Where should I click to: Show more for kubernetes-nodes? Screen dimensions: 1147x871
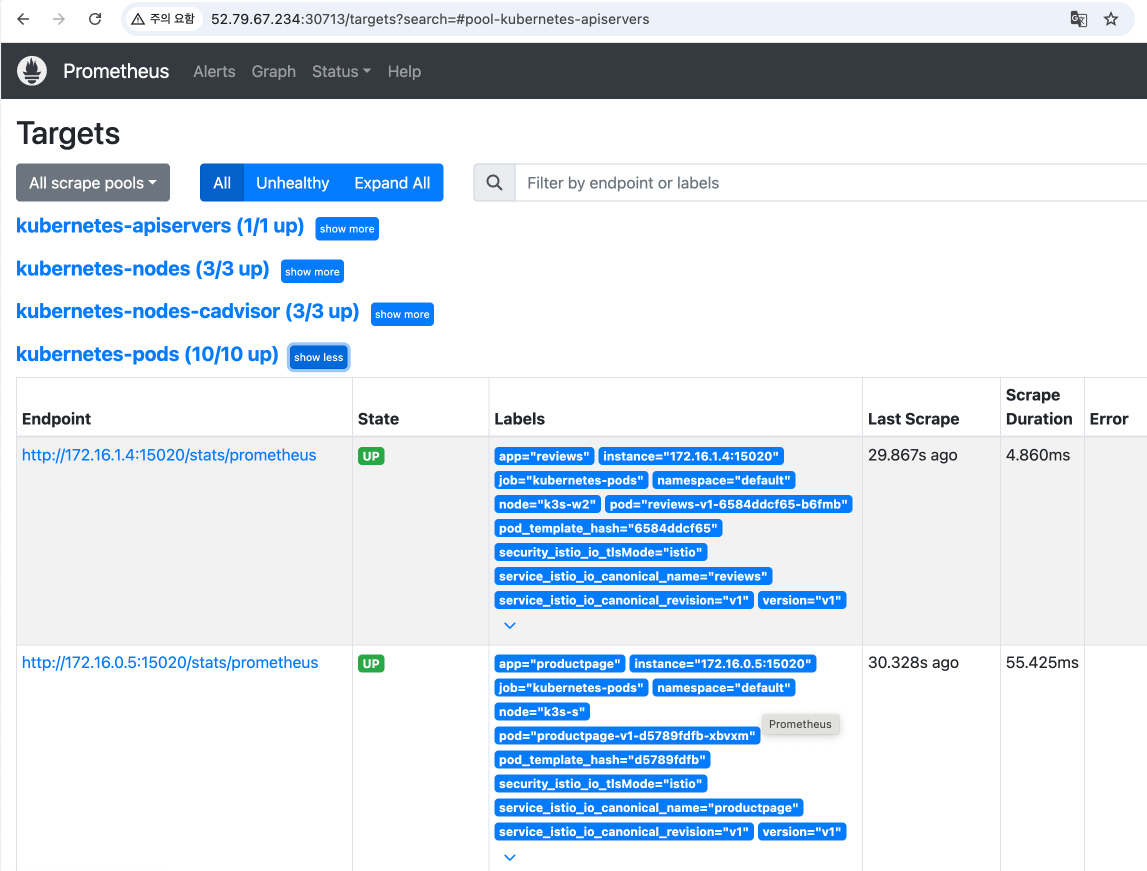[312, 271]
